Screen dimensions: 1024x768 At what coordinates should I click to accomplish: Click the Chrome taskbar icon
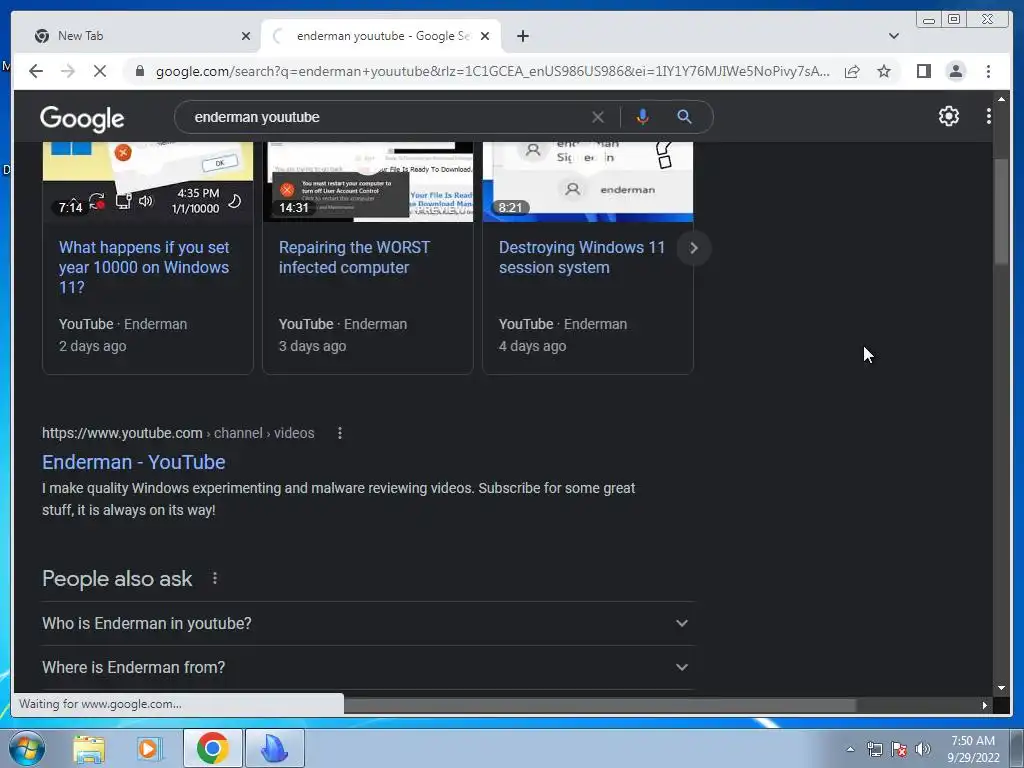pos(212,748)
